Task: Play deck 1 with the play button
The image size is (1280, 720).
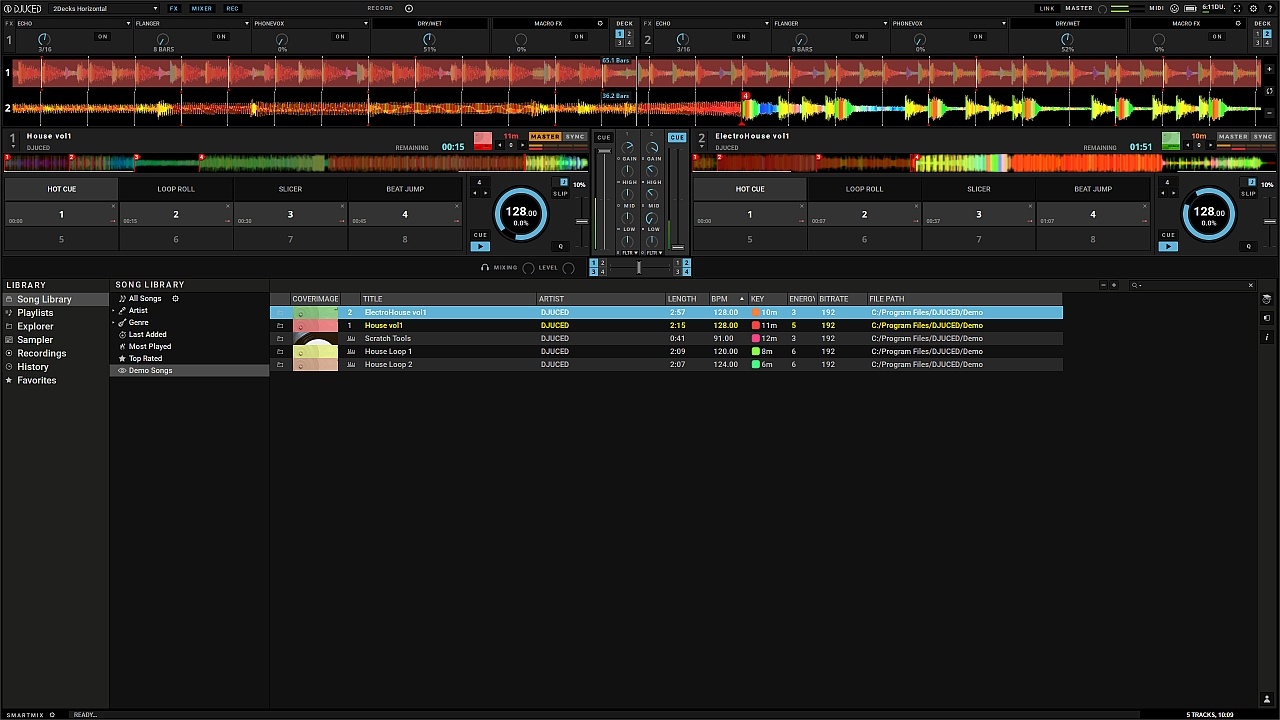Action: (x=480, y=246)
